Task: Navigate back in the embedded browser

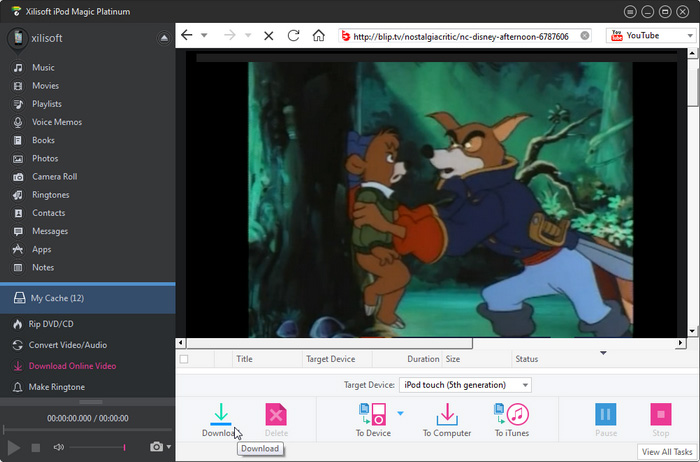Action: pos(187,36)
